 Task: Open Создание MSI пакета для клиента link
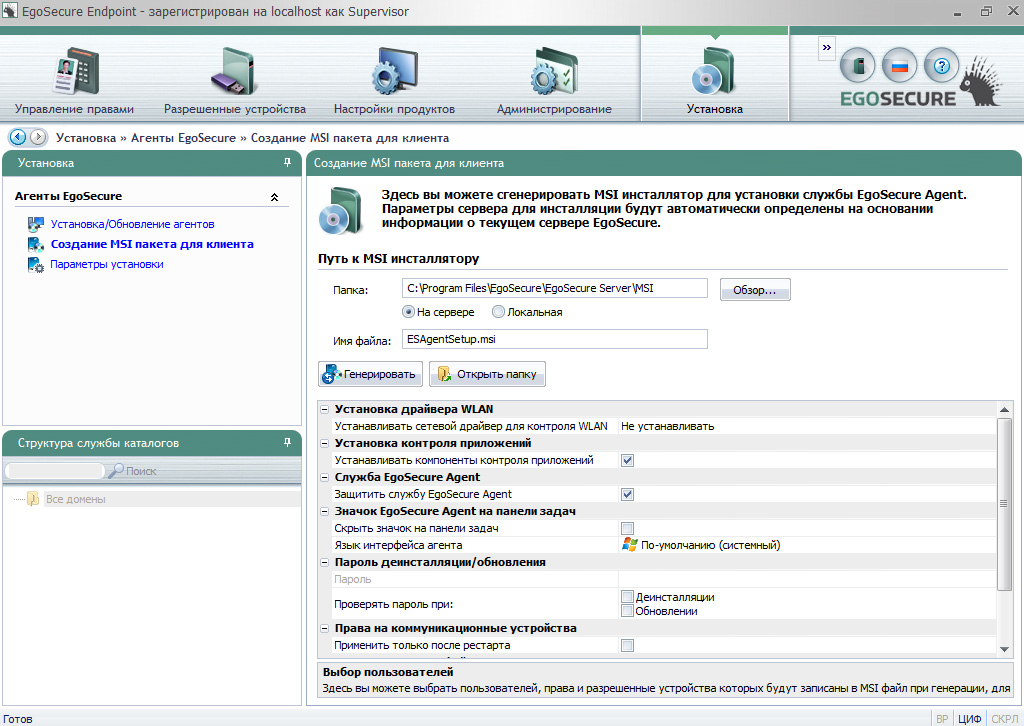coord(152,244)
